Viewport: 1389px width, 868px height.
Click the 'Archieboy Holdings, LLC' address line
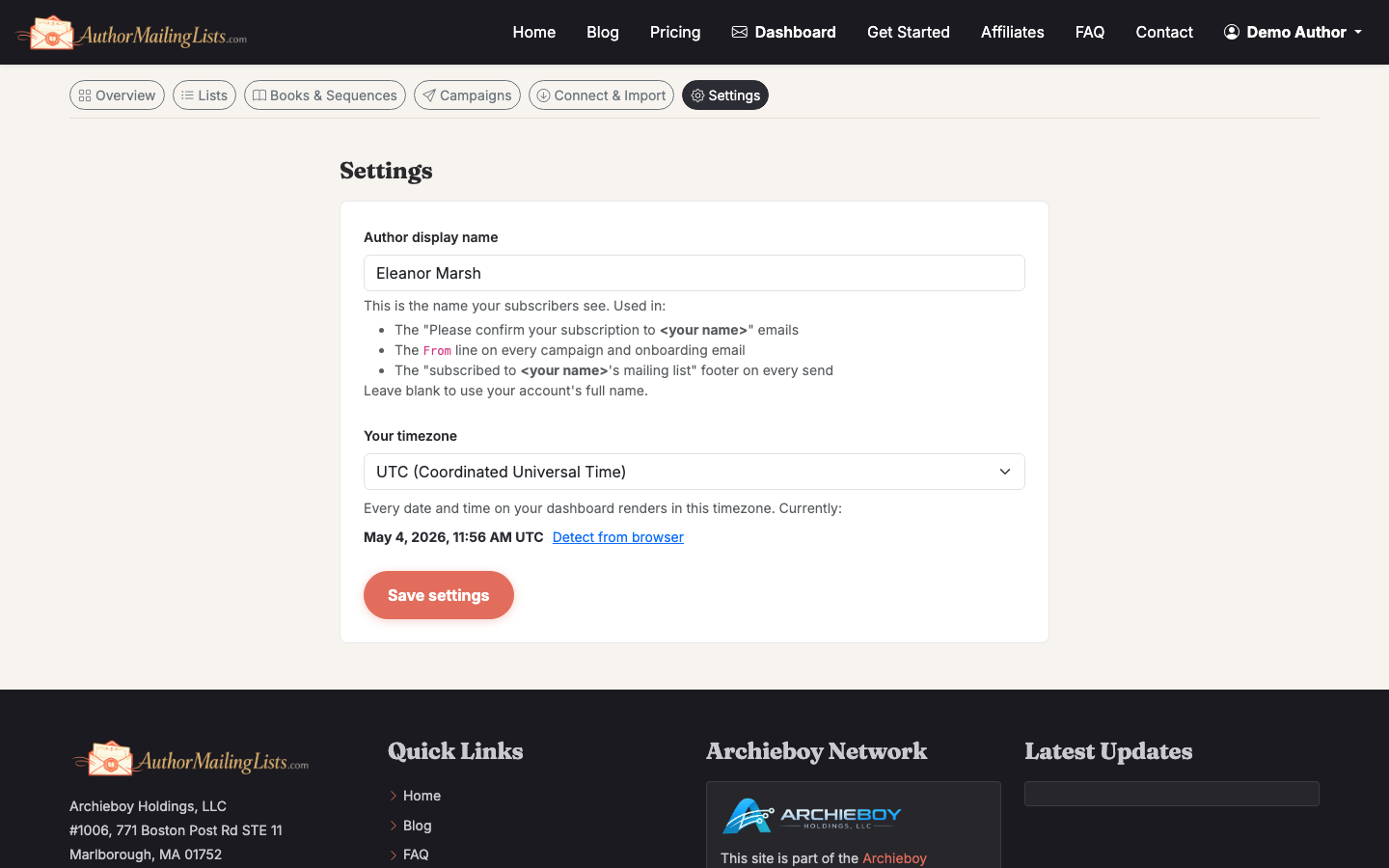[x=148, y=806]
